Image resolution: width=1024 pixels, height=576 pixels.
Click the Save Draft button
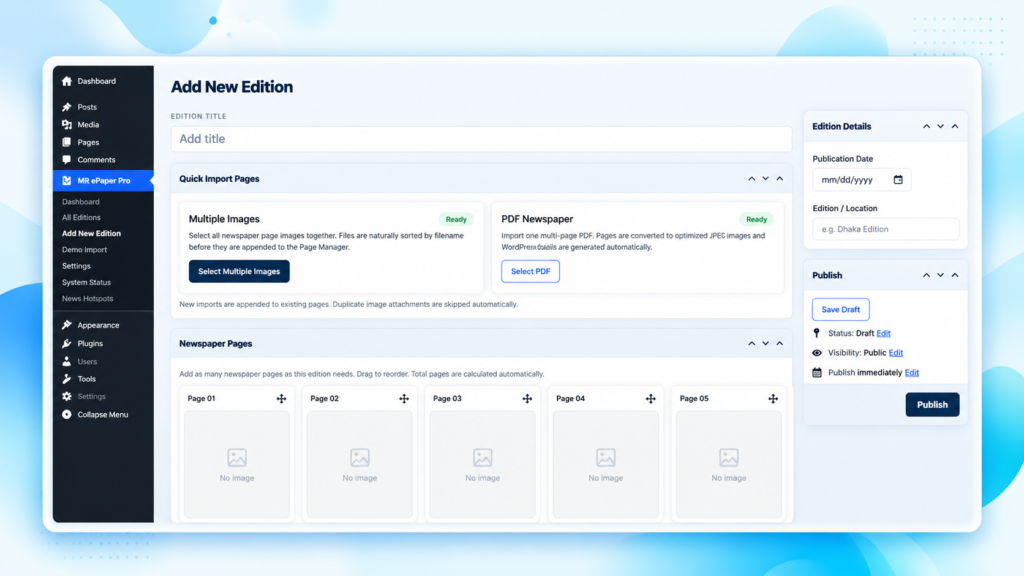point(840,310)
